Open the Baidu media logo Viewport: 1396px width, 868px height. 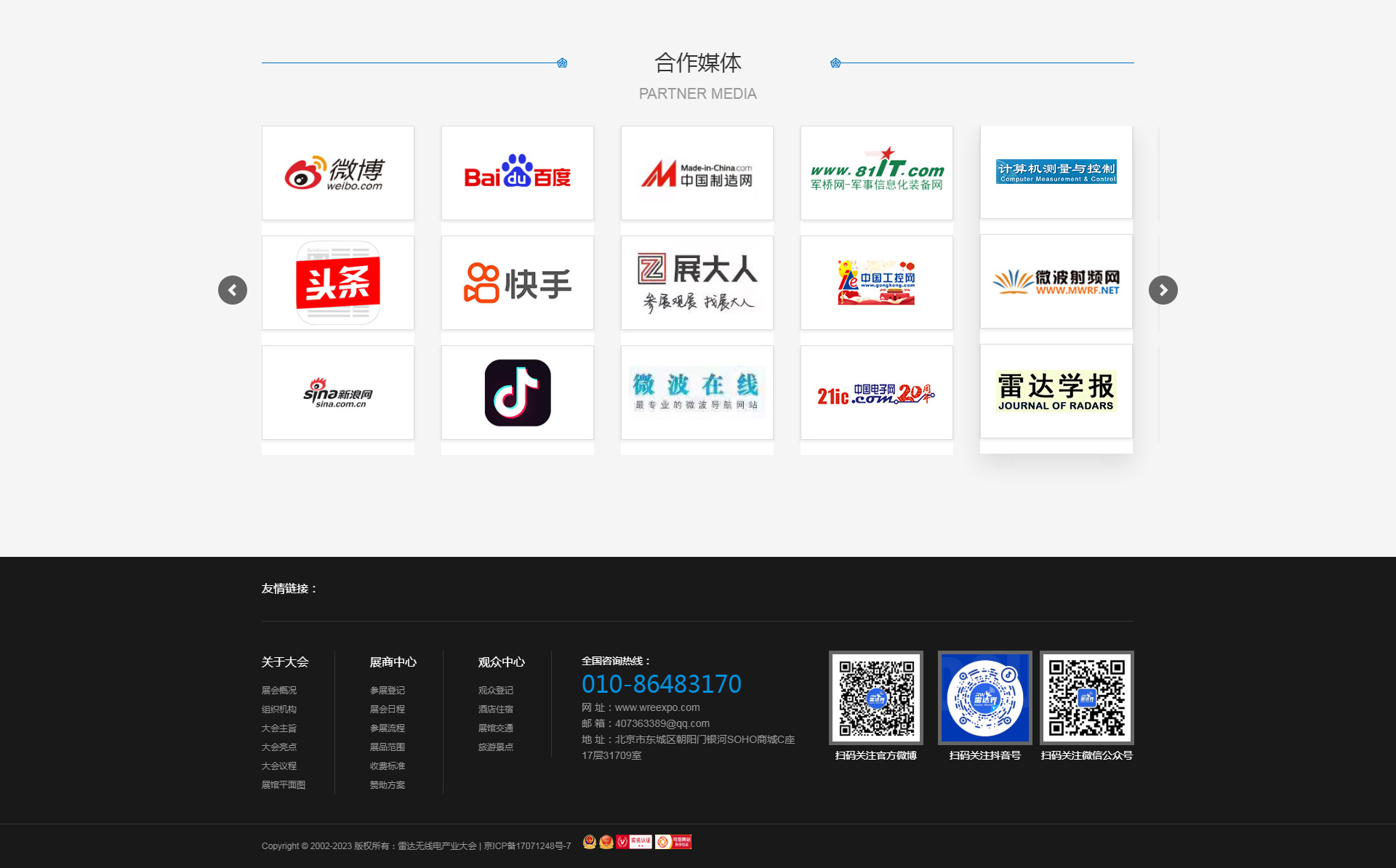pos(517,173)
